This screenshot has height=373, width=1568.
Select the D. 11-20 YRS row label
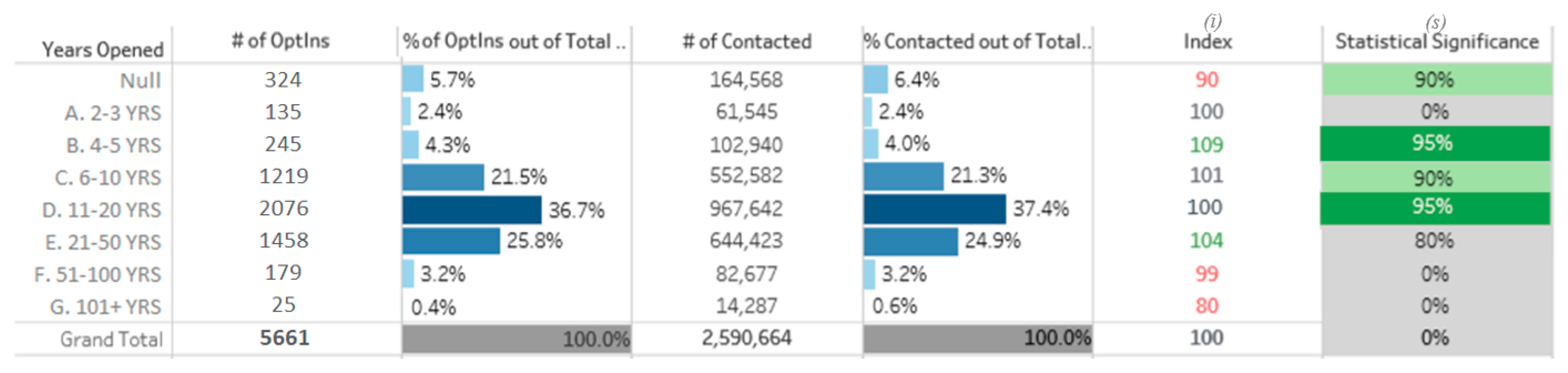(x=102, y=210)
